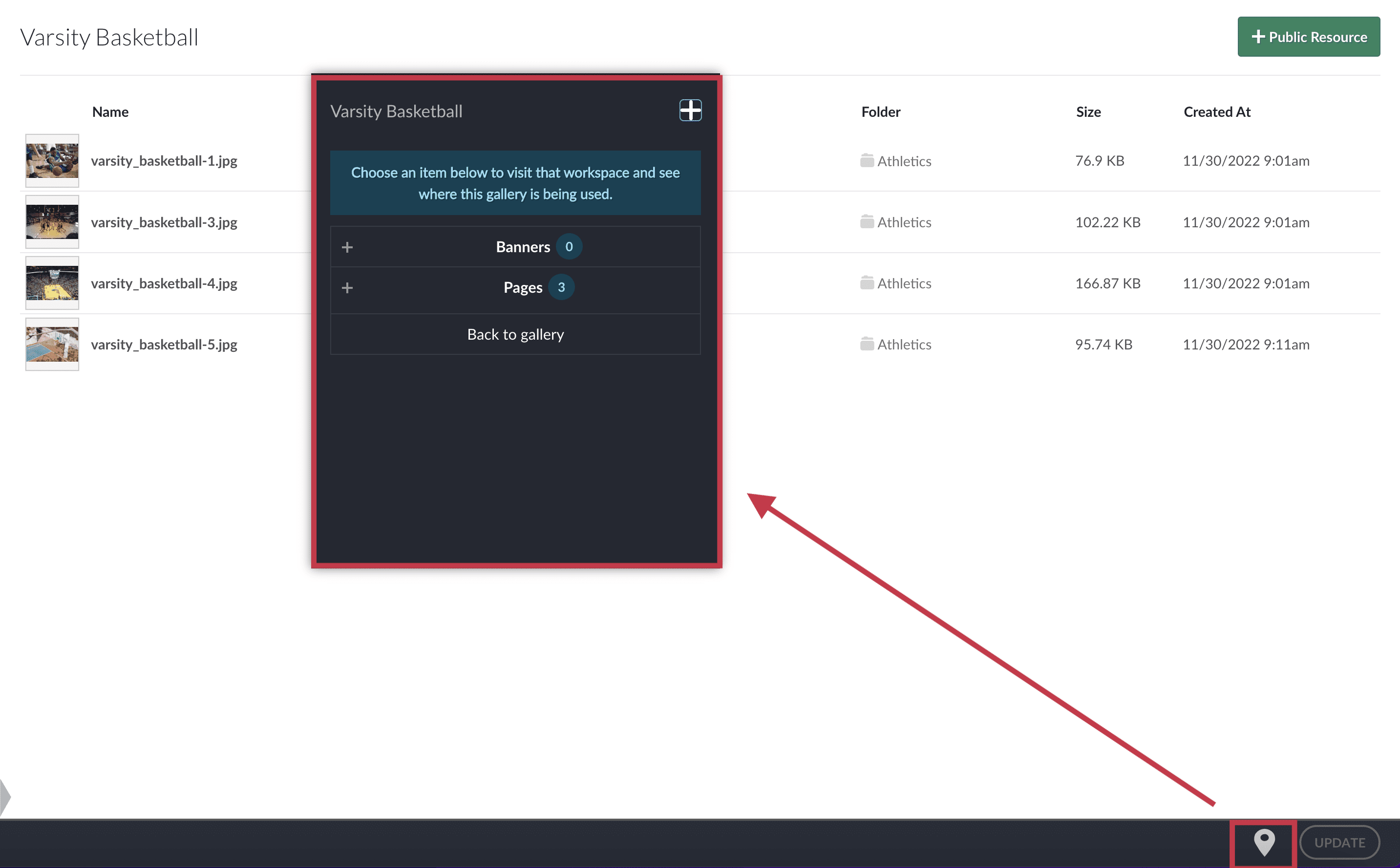Add a Public Resource
This screenshot has height=868, width=1400.
1308,37
